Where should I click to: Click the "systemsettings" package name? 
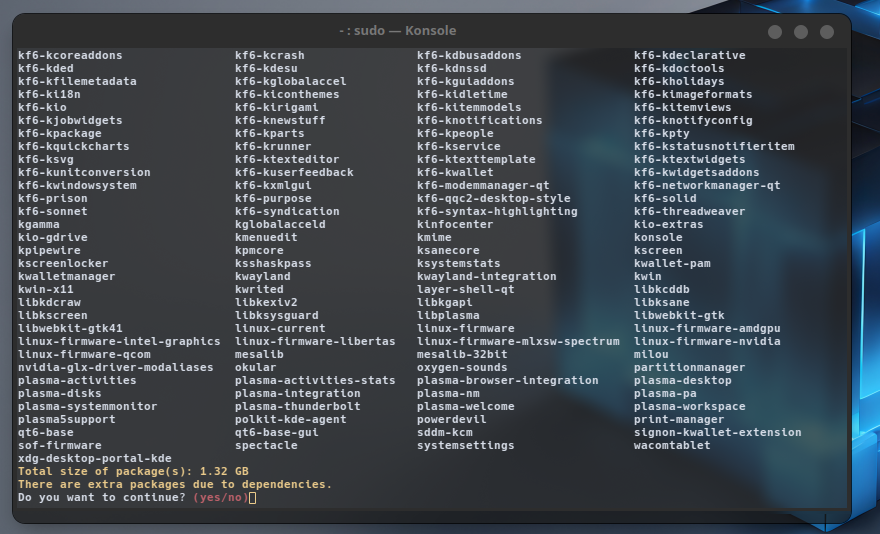click(465, 445)
